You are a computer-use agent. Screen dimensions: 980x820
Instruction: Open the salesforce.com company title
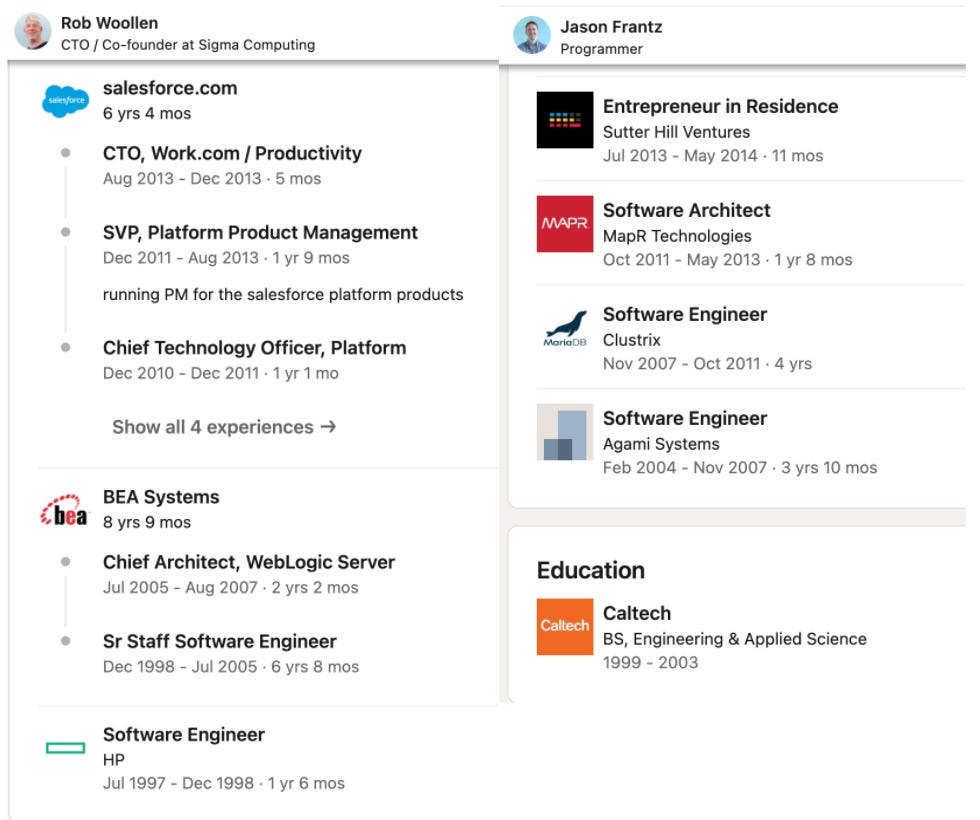(170, 88)
